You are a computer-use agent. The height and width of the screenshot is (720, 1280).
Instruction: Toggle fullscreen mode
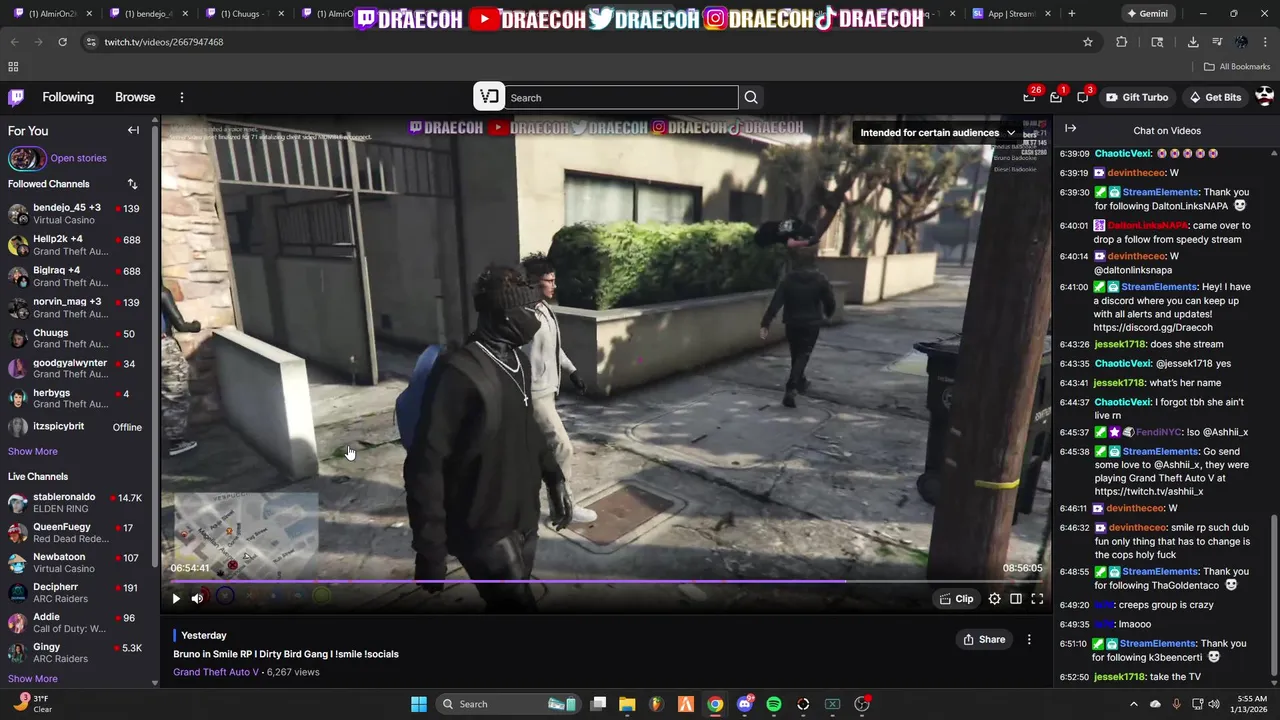click(x=1037, y=598)
